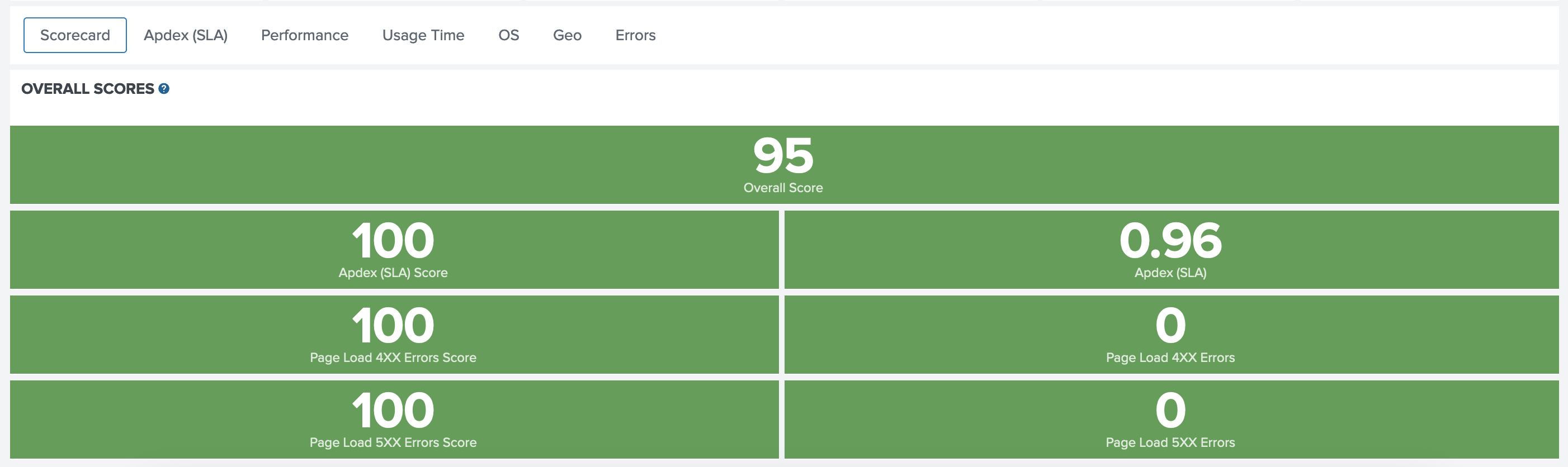Click the green Overall Score banner label
Screen dimensions: 1568x467
pyautogui.click(x=783, y=187)
